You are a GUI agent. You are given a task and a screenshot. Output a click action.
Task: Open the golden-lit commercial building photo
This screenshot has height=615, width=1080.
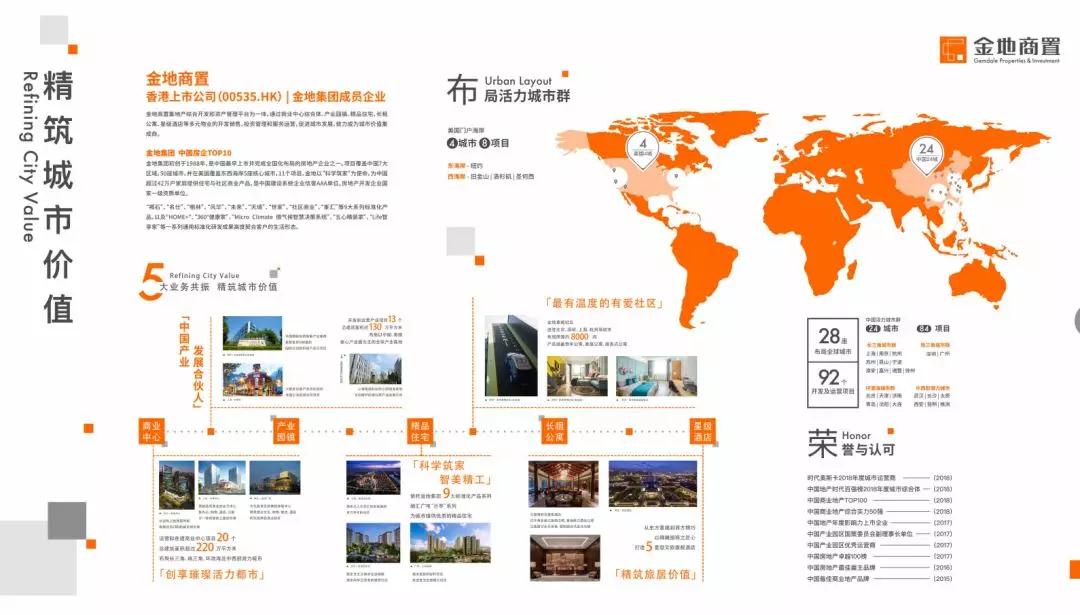tap(275, 477)
